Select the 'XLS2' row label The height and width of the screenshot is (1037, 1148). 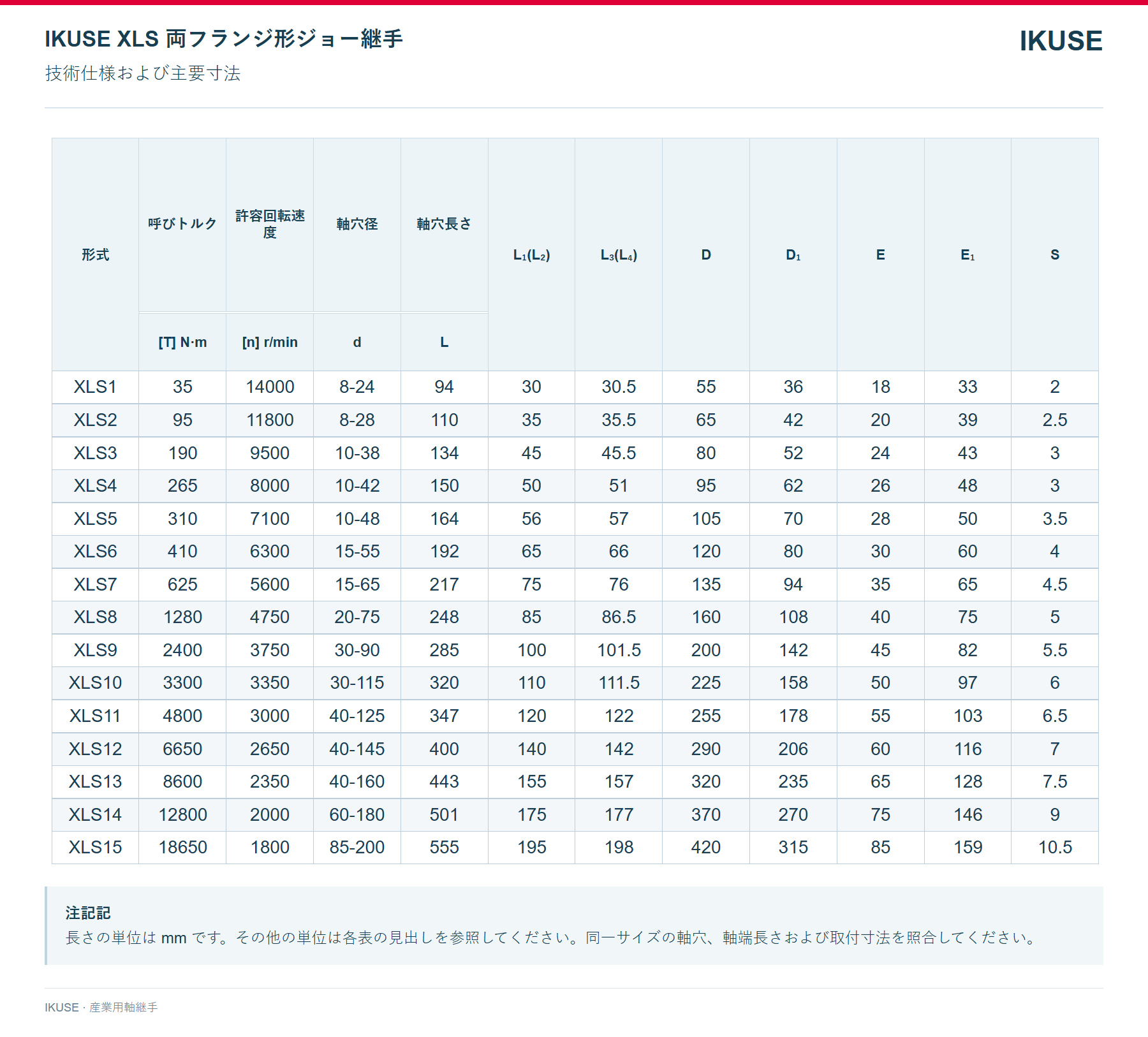click(95, 420)
